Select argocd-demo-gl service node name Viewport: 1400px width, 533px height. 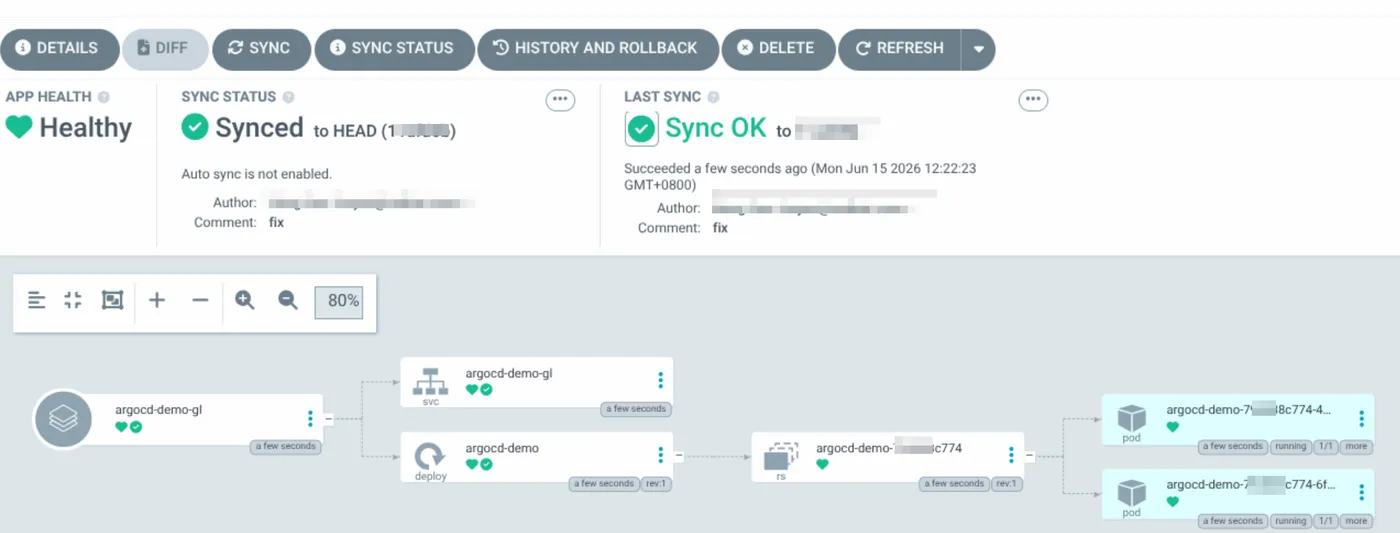tap(509, 374)
